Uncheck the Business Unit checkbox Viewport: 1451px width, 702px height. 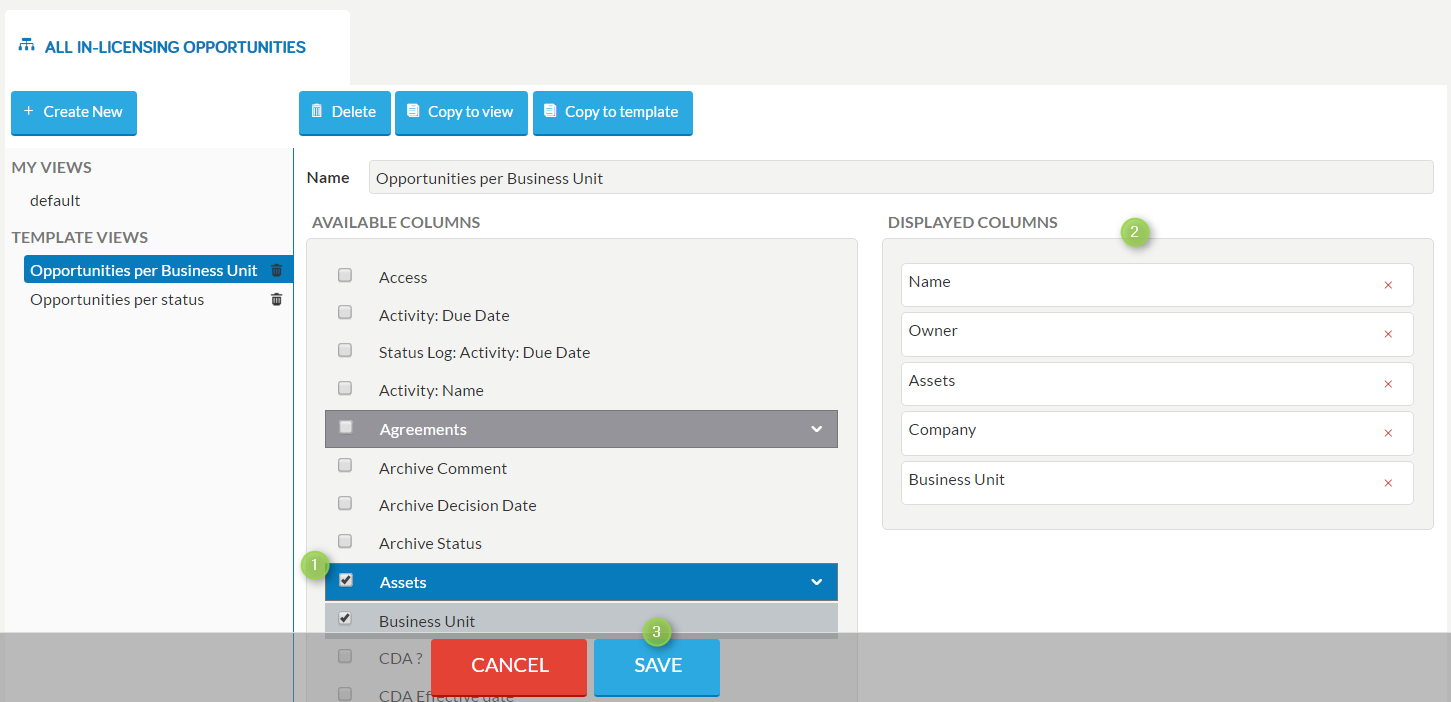pos(345,618)
